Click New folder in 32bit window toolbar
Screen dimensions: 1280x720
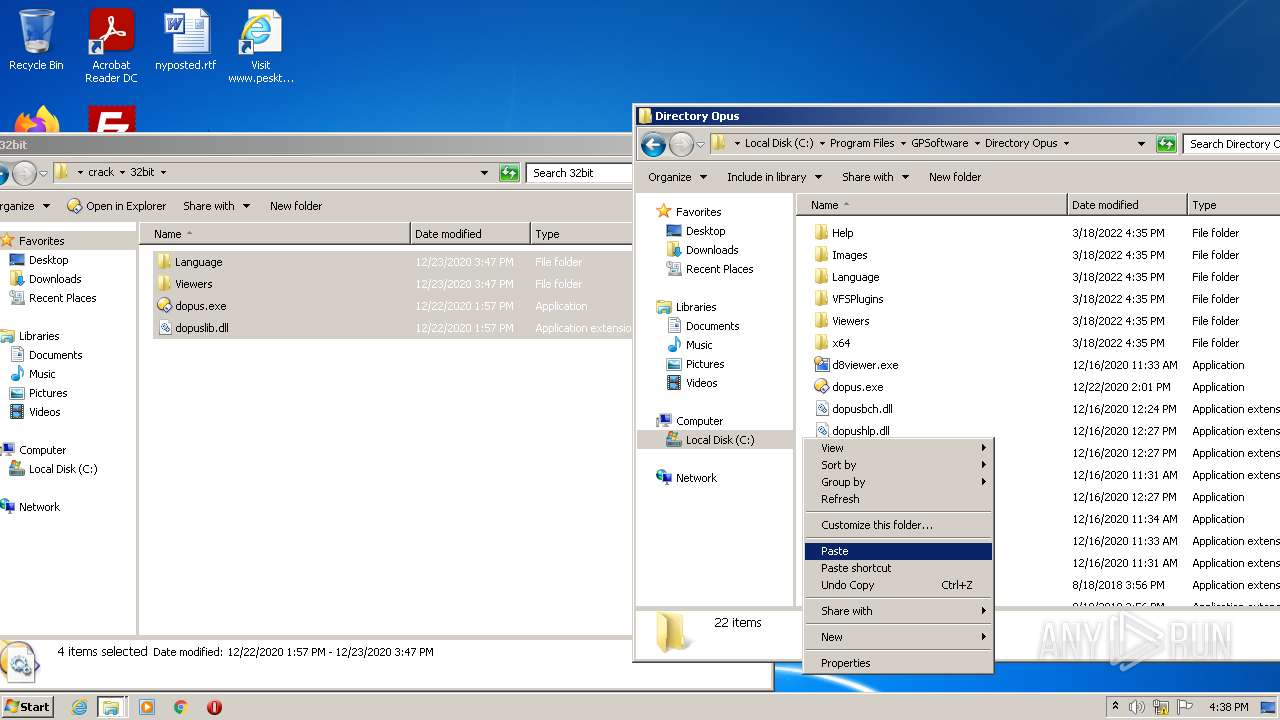click(x=296, y=206)
